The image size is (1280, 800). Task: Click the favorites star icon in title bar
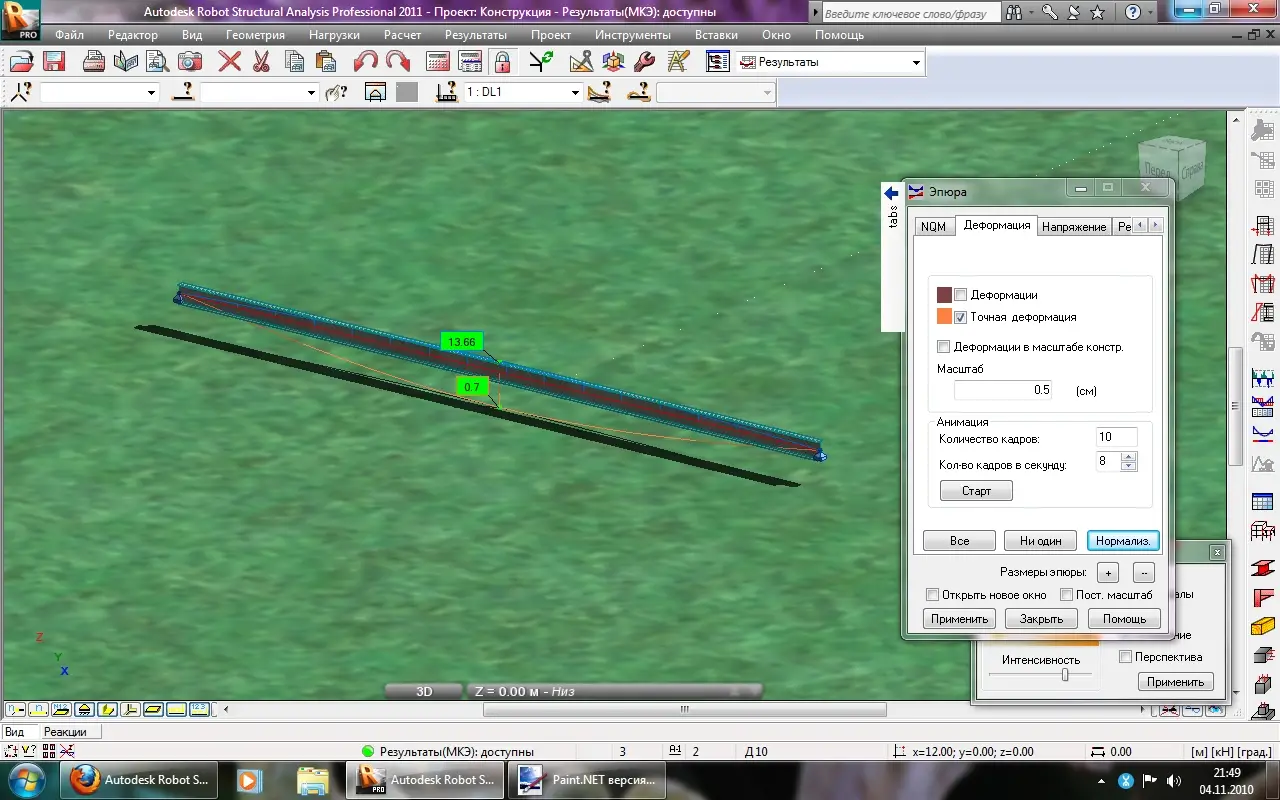click(1097, 13)
